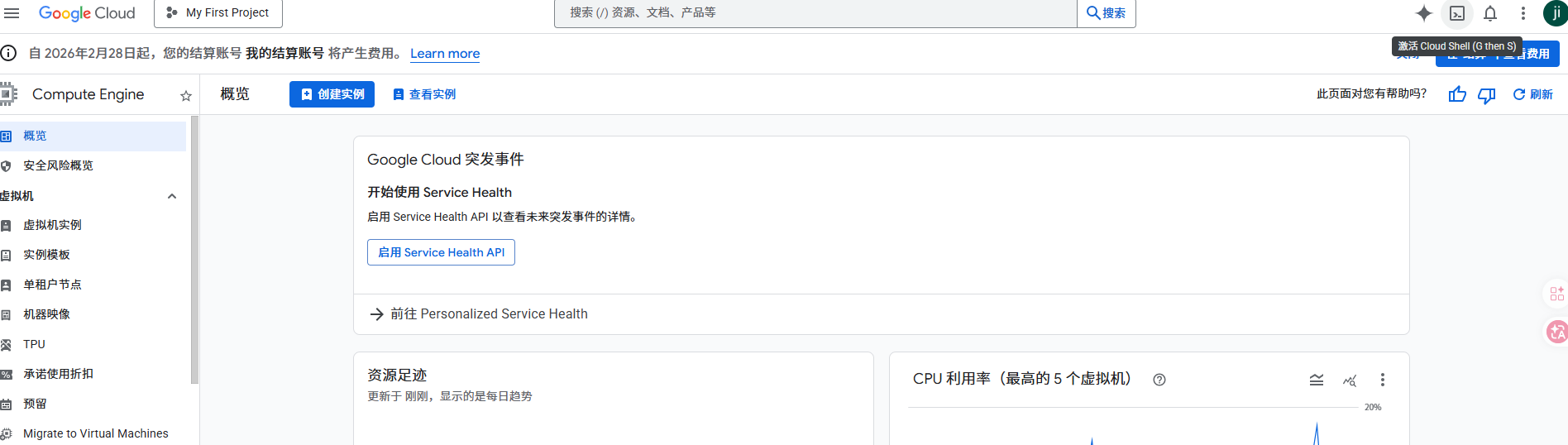The height and width of the screenshot is (445, 1568).
Task: Click the Google Cloud logo
Action: coord(87,13)
